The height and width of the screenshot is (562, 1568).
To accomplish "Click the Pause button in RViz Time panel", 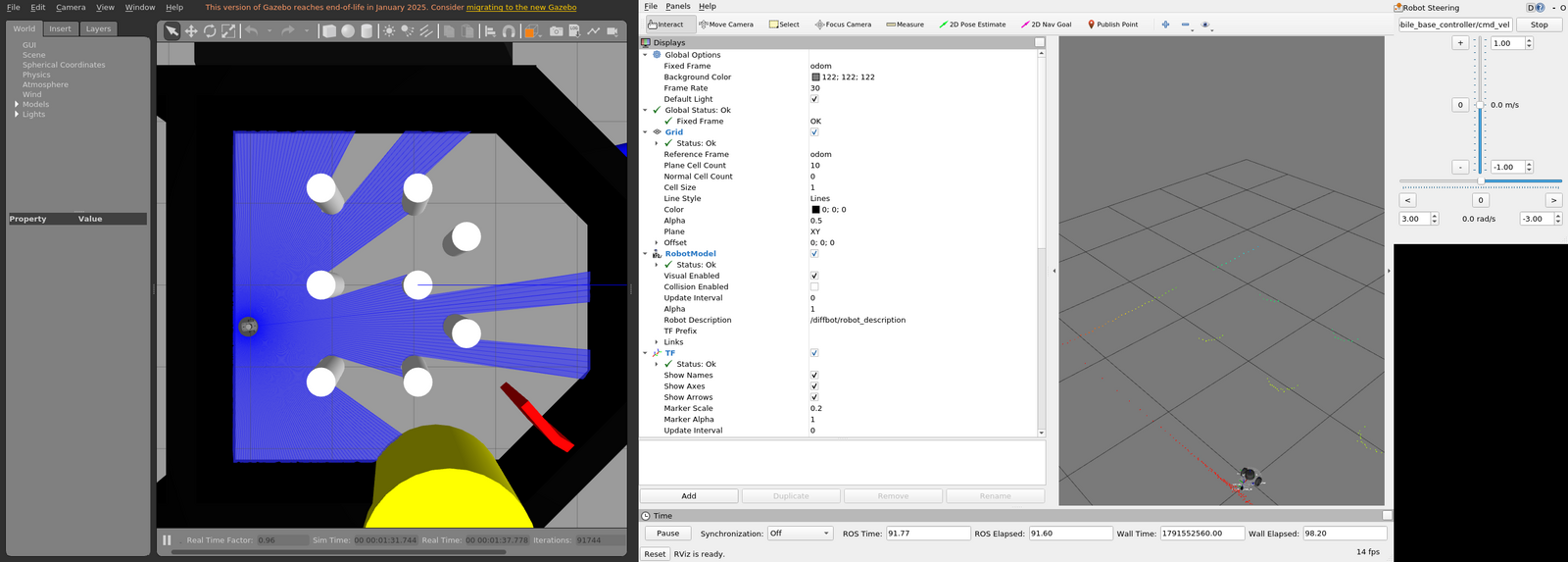I will click(668, 534).
